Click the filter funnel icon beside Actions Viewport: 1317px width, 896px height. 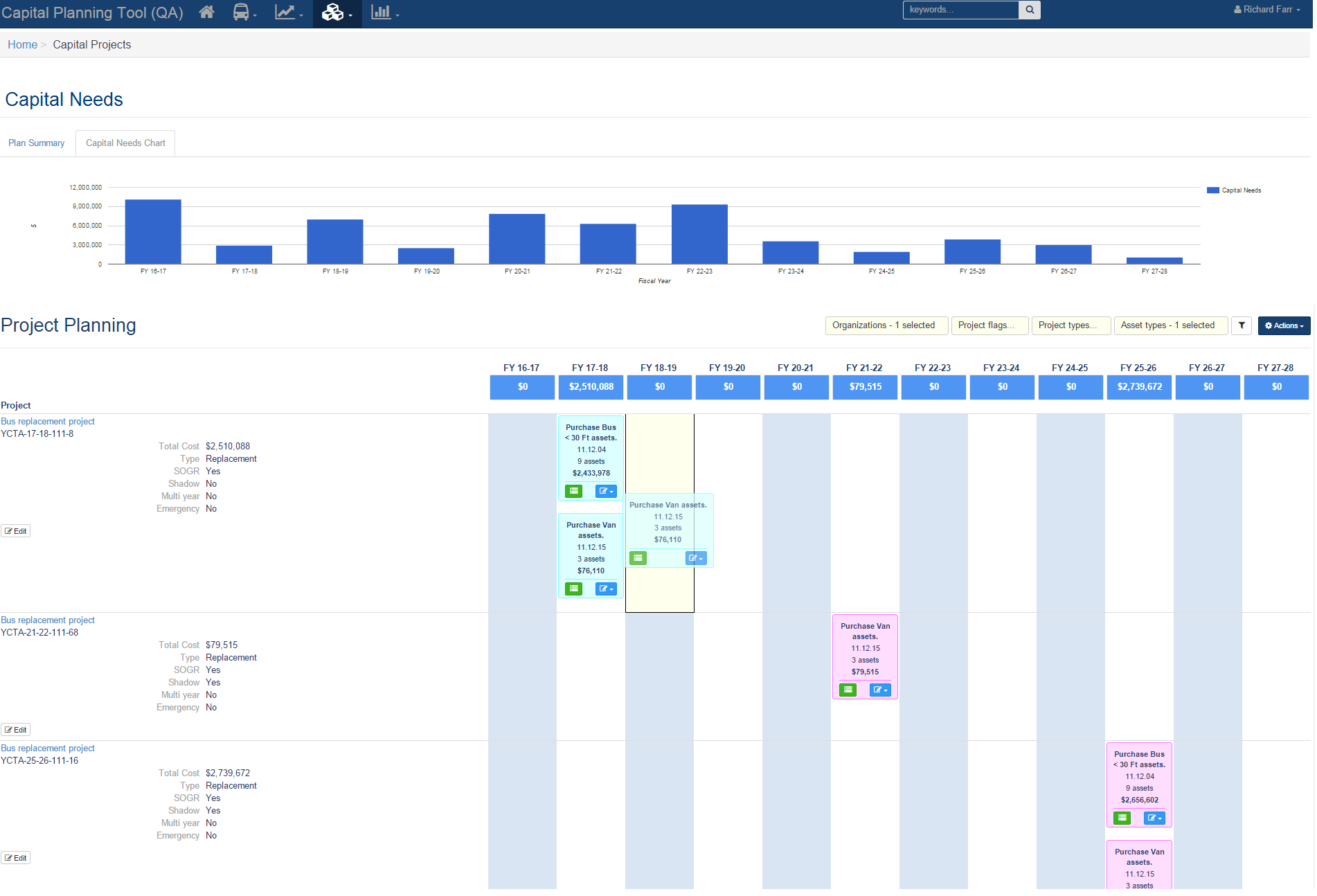tap(1242, 325)
